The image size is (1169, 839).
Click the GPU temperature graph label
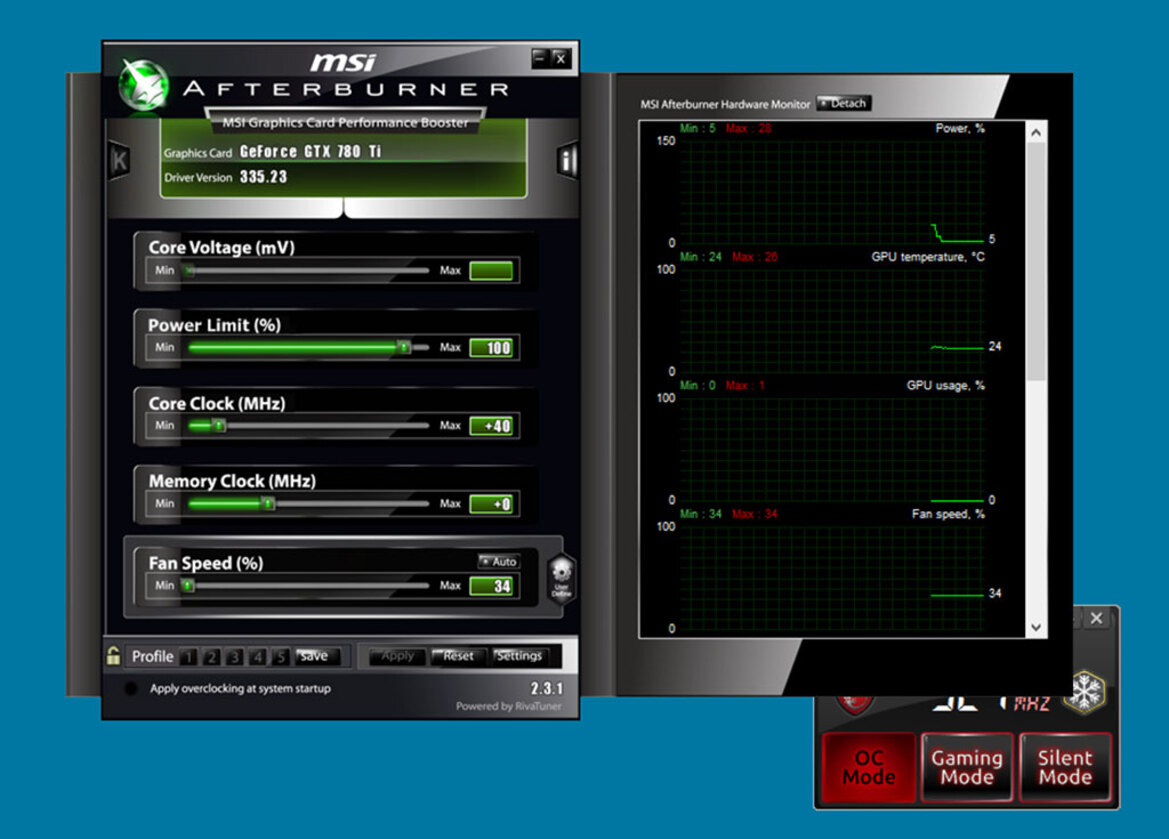[x=927, y=257]
